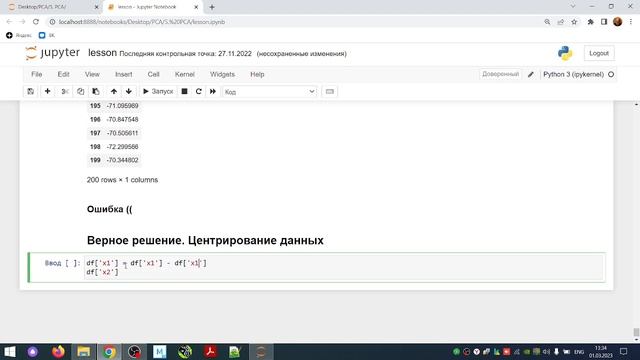
Task: Open the tab search chevron in Chrome
Action: click(x=573, y=7)
